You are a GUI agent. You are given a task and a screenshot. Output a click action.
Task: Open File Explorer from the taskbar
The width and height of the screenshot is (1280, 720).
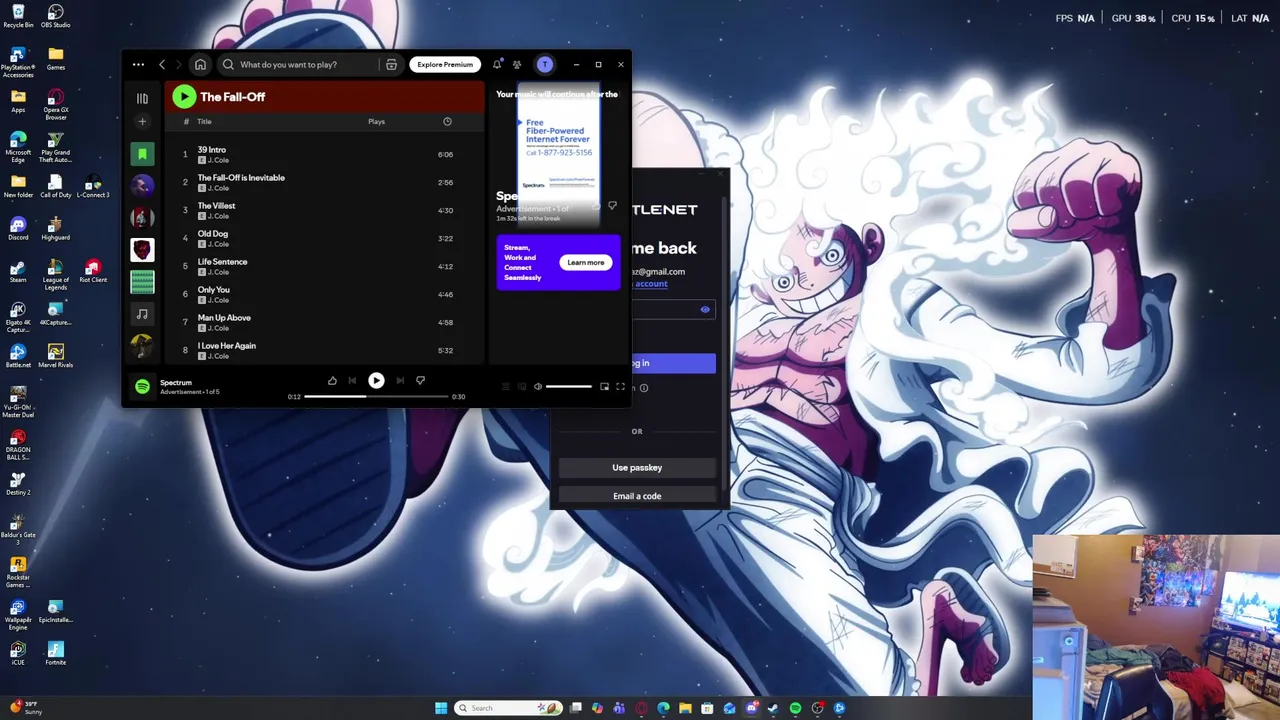[685, 708]
